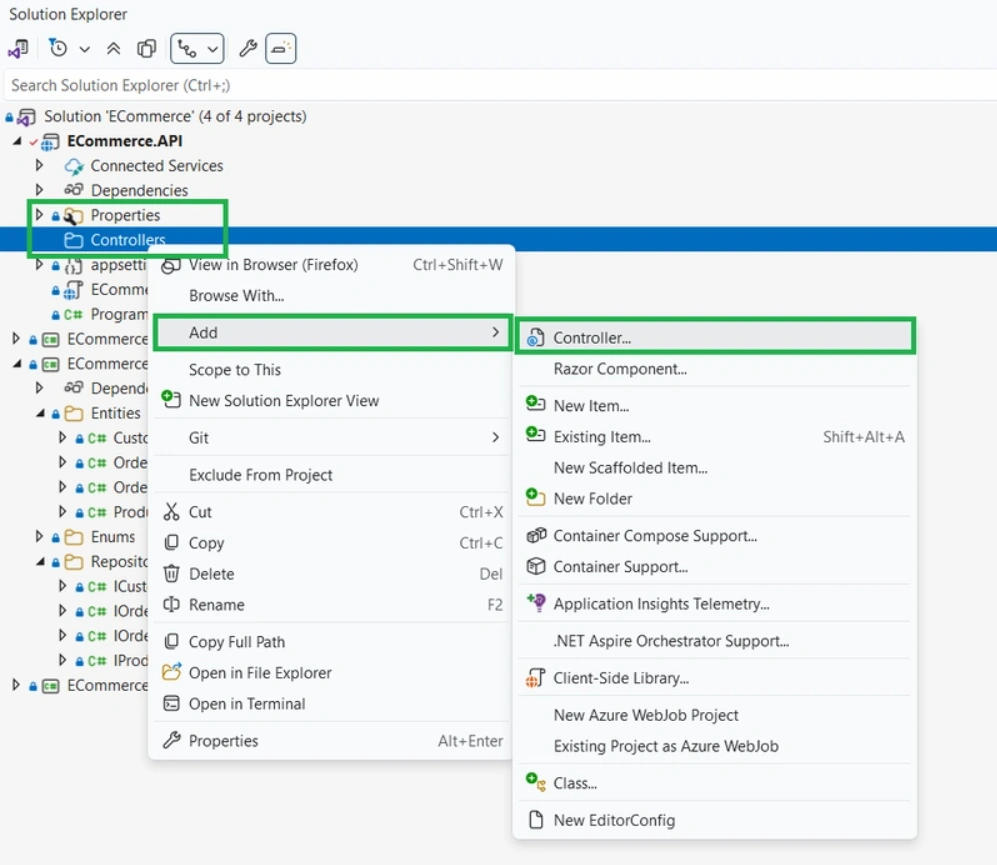The image size is (997, 865).
Task: Select the Entities folder in the tree
Action: 115,413
